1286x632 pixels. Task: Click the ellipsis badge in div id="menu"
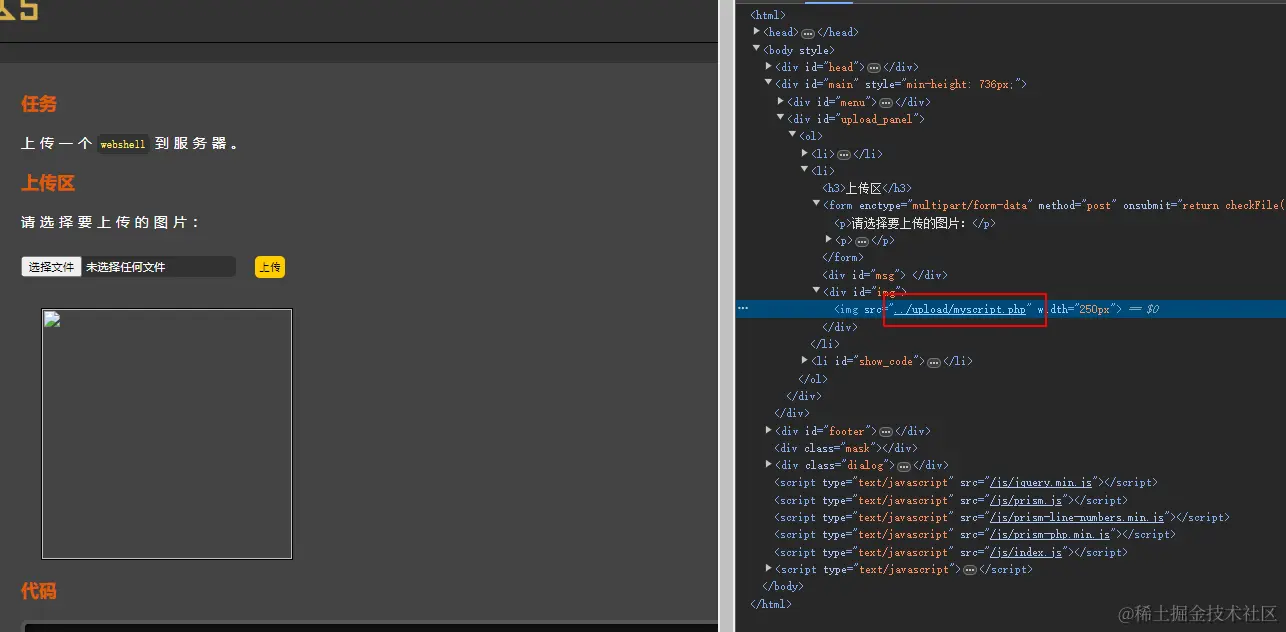tap(885, 102)
